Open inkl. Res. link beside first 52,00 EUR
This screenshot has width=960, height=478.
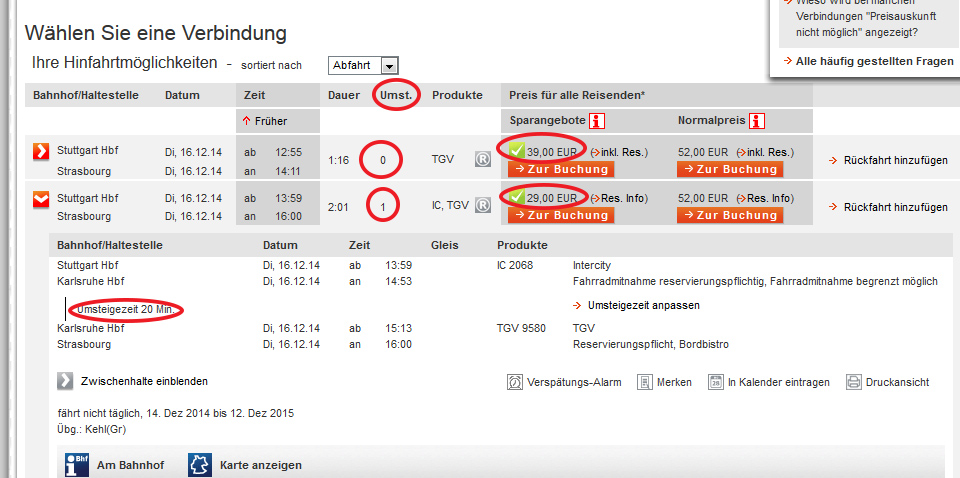click(765, 152)
